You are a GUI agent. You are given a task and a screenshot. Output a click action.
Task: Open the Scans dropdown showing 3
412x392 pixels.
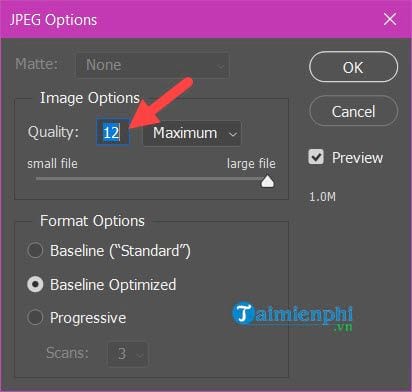pyautogui.click(x=128, y=353)
